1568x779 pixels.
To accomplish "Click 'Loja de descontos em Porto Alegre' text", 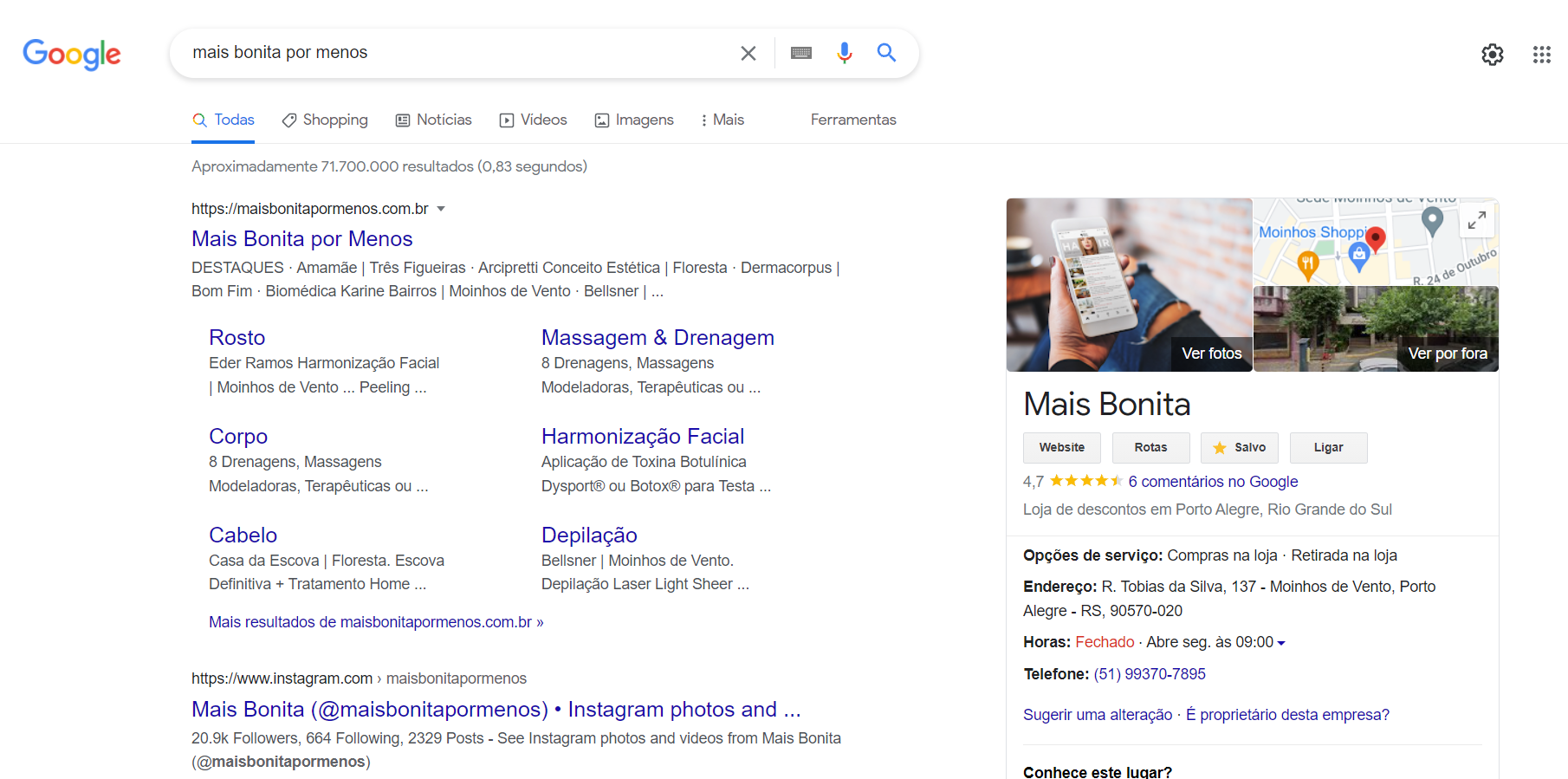I will click(1208, 510).
